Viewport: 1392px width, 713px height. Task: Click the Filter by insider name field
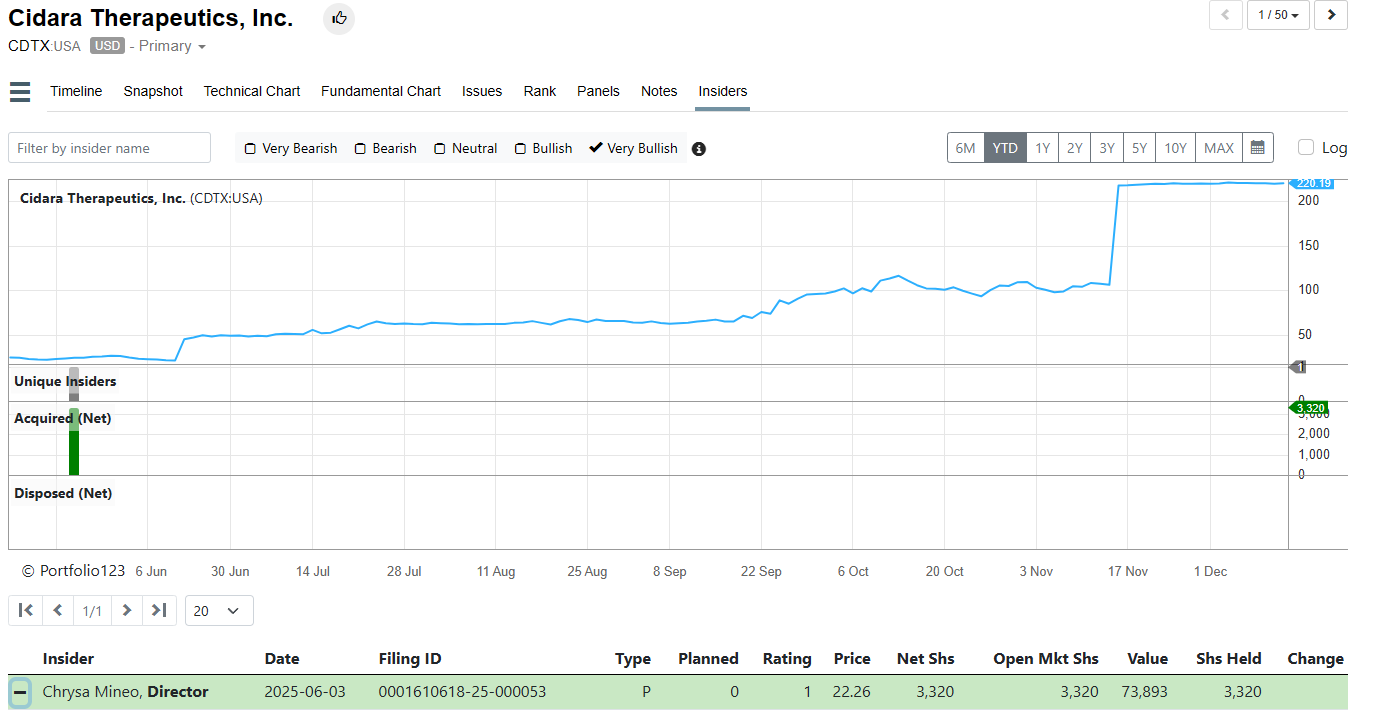(109, 148)
